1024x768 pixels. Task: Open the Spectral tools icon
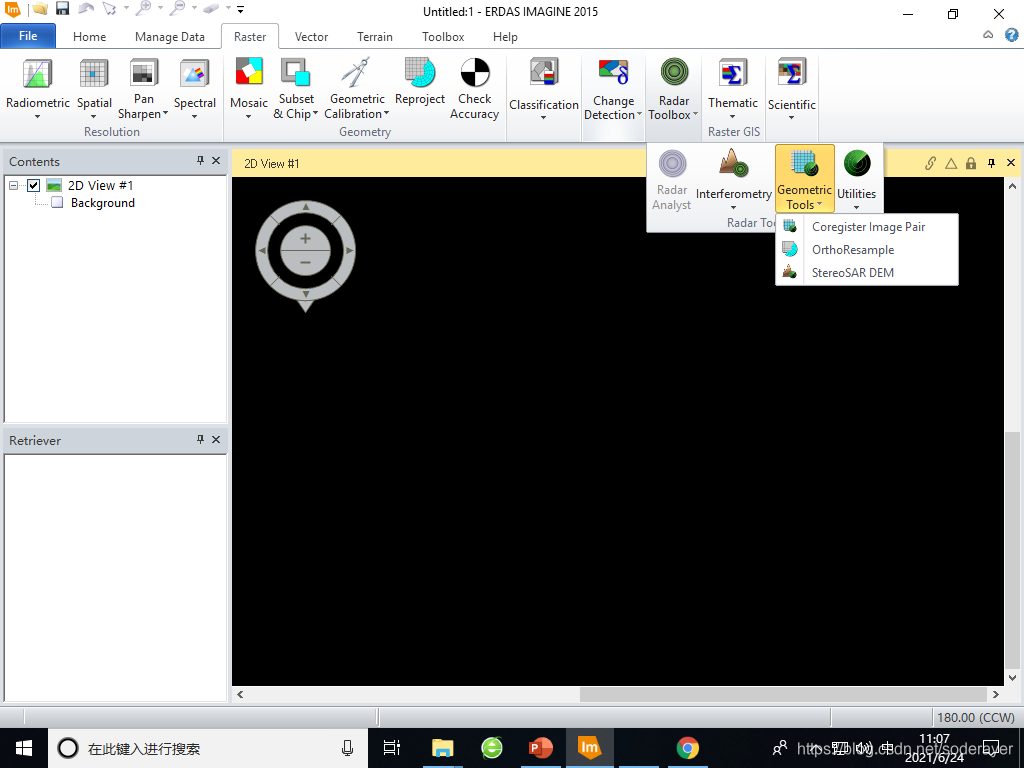[x=194, y=73]
